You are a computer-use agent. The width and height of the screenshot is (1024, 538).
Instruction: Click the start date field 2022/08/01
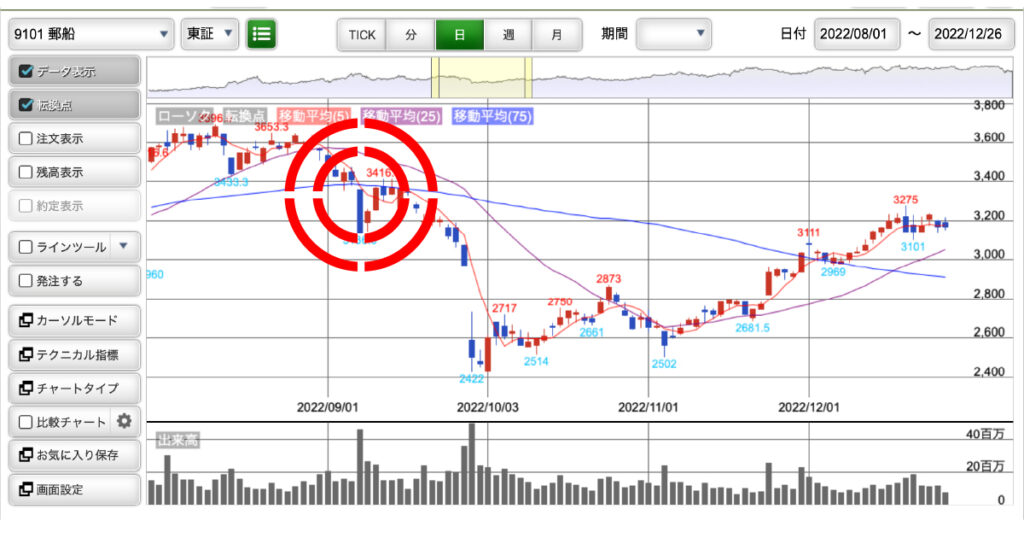click(x=856, y=34)
